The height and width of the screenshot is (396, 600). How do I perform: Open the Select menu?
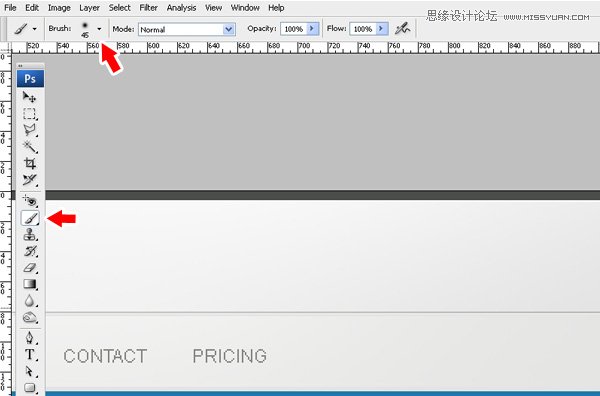click(x=119, y=8)
